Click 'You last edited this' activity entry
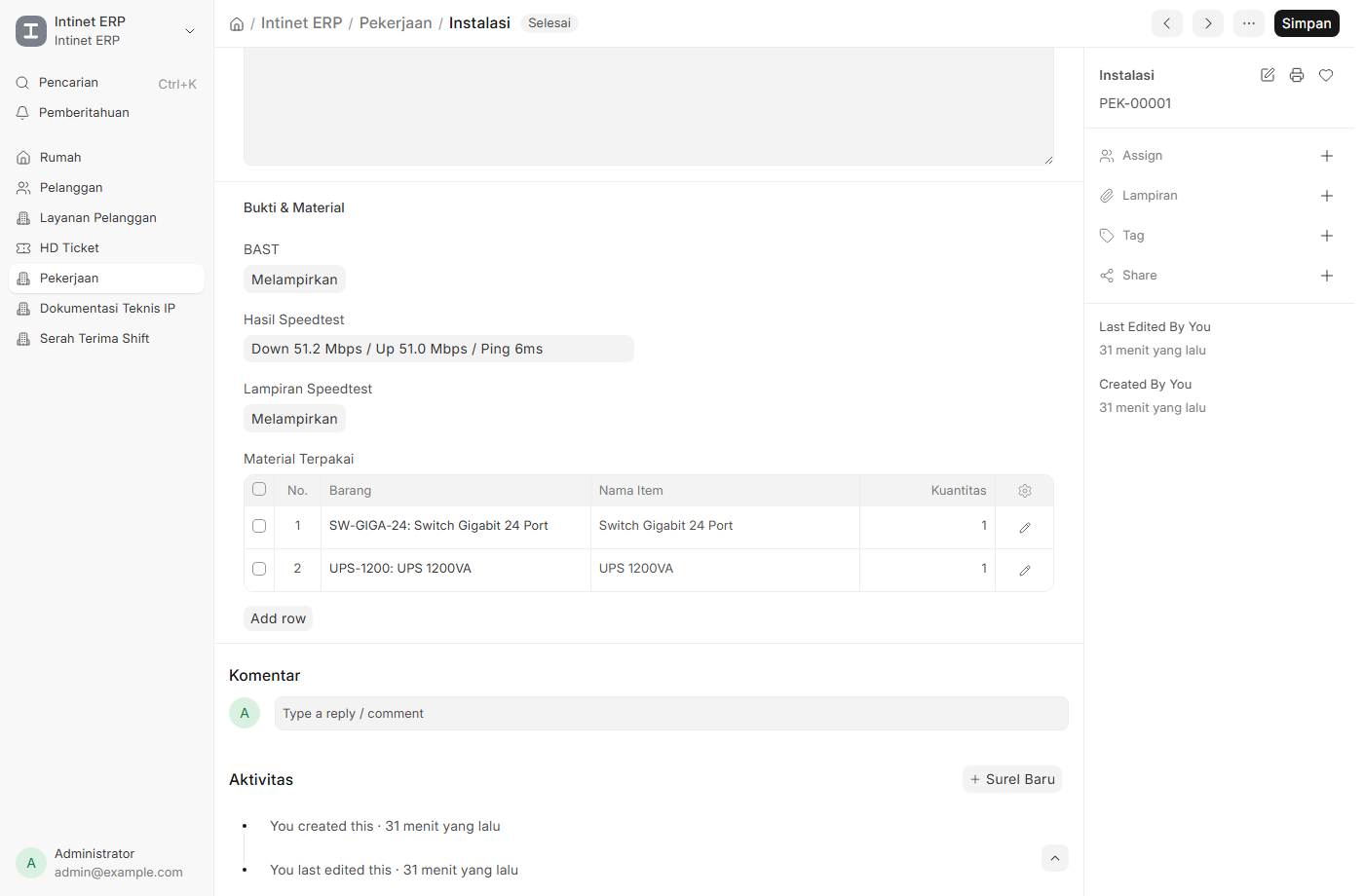 click(x=394, y=870)
